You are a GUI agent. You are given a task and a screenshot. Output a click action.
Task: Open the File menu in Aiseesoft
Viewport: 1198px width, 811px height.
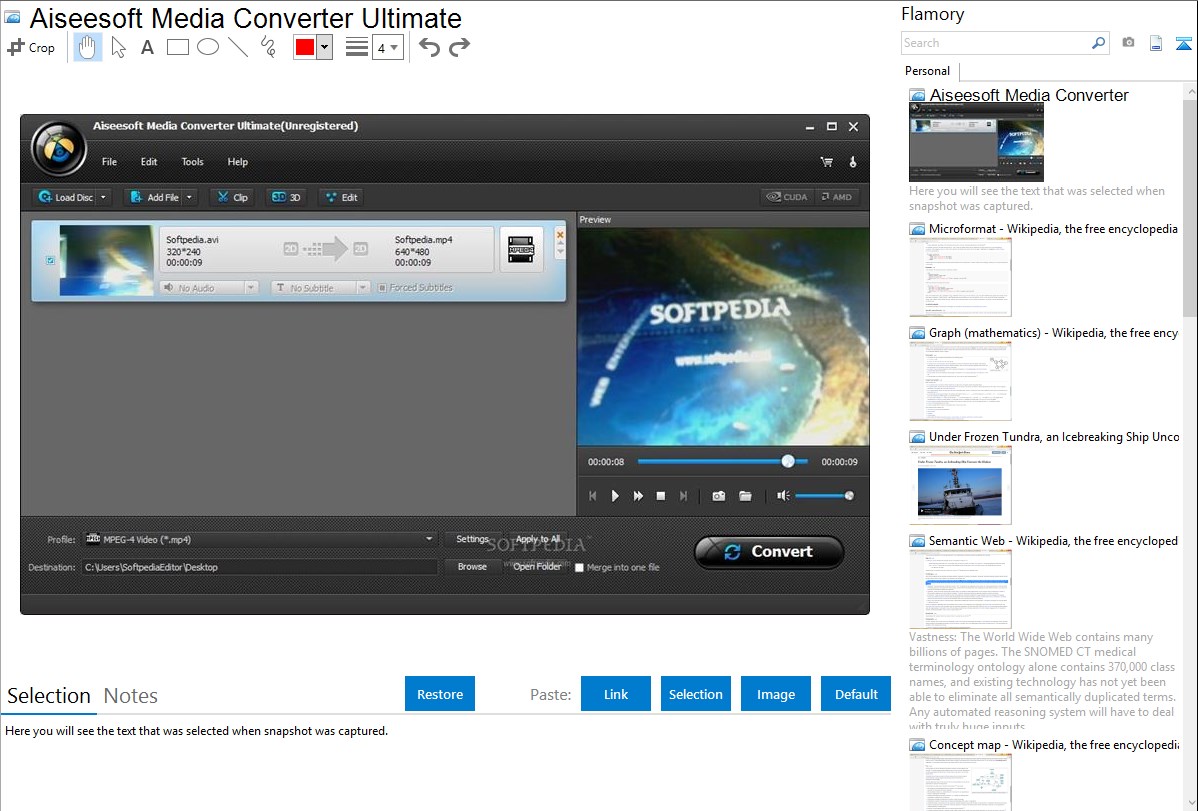pos(109,162)
